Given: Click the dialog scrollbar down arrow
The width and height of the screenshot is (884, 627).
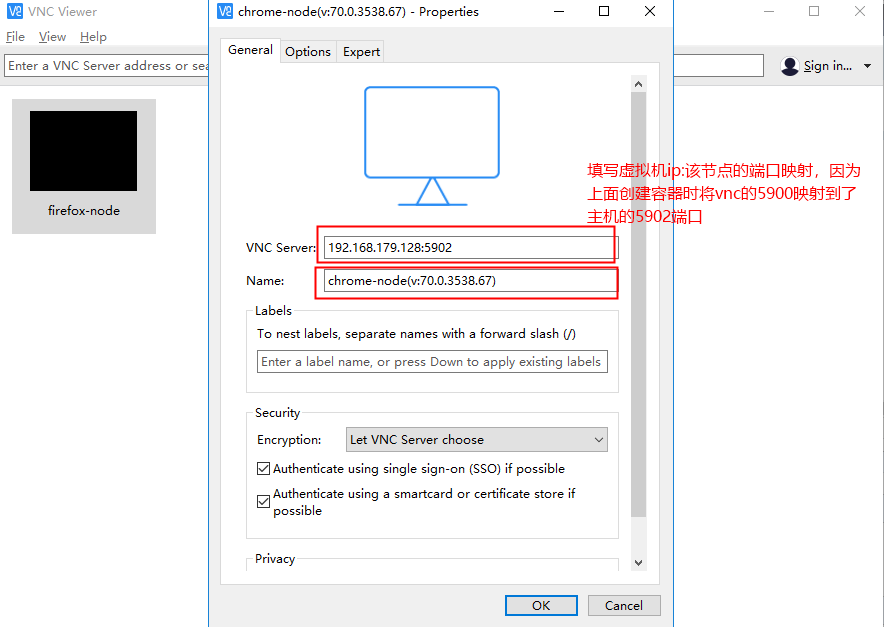Looking at the screenshot, I should [638, 562].
